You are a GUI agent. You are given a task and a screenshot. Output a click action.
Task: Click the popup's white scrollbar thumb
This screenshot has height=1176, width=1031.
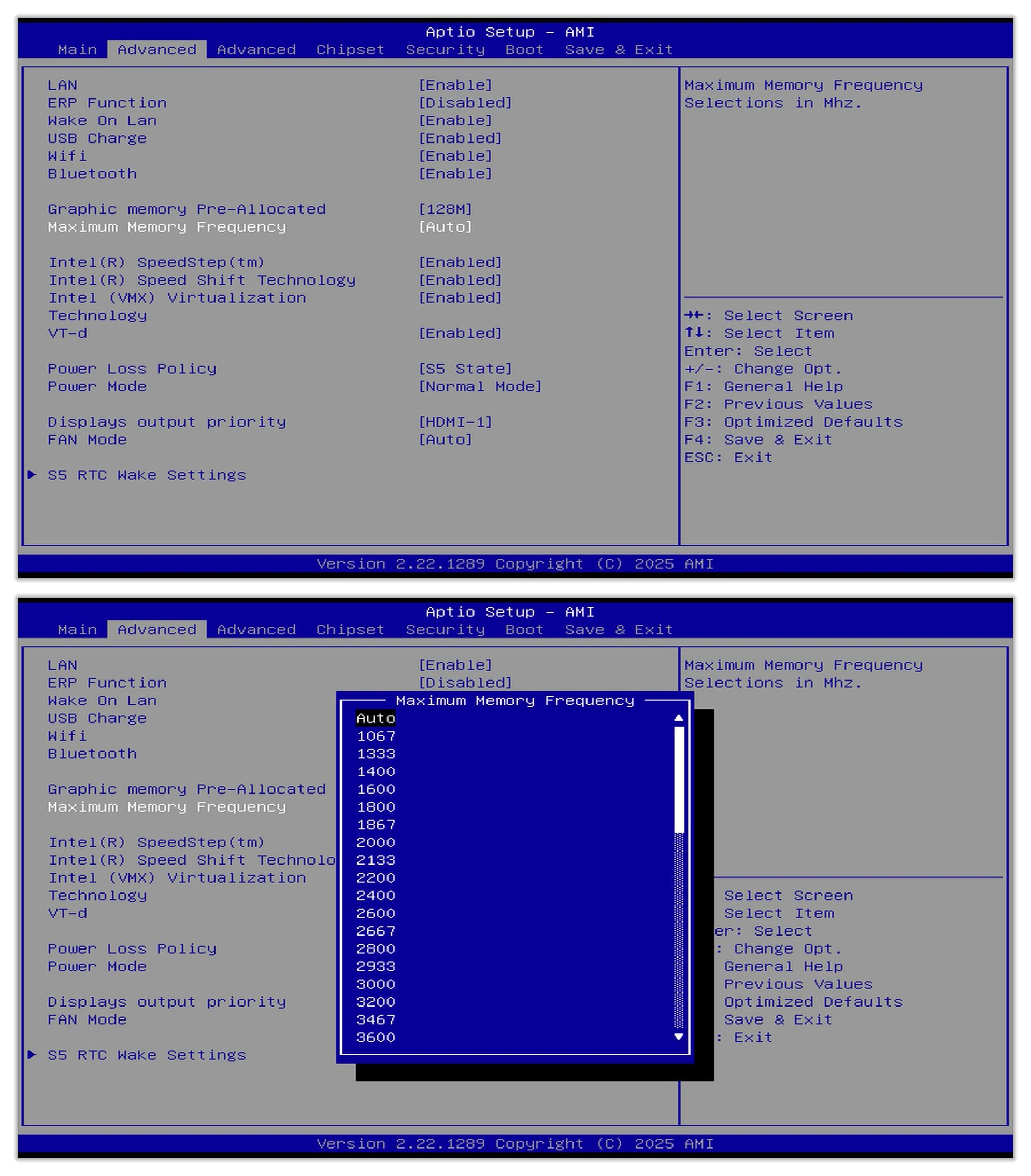[679, 780]
